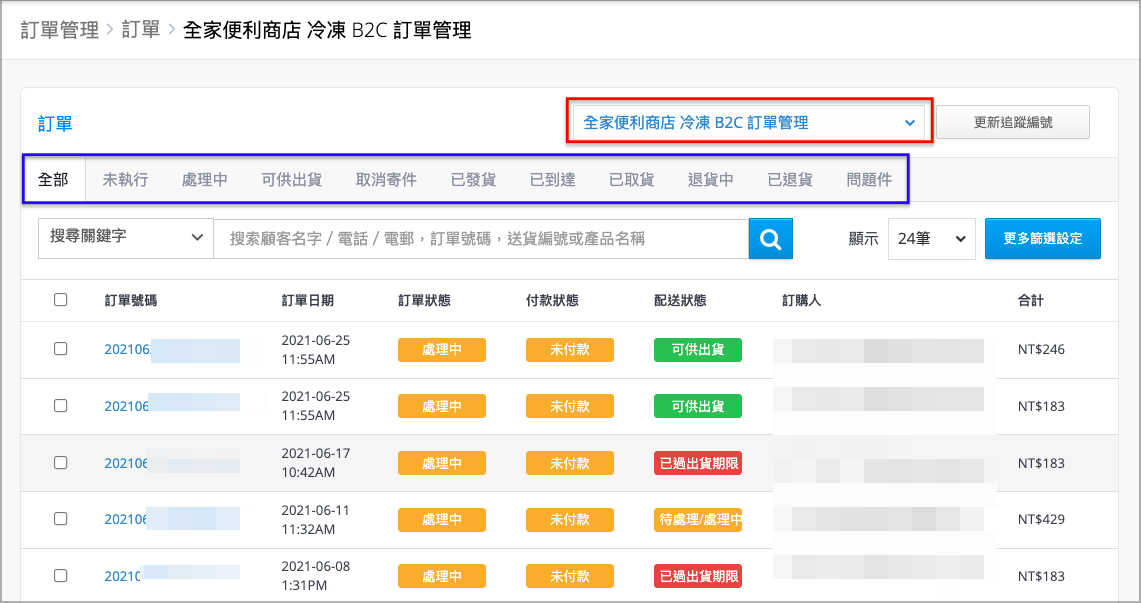Open order number link for NT$246 order

[127, 350]
